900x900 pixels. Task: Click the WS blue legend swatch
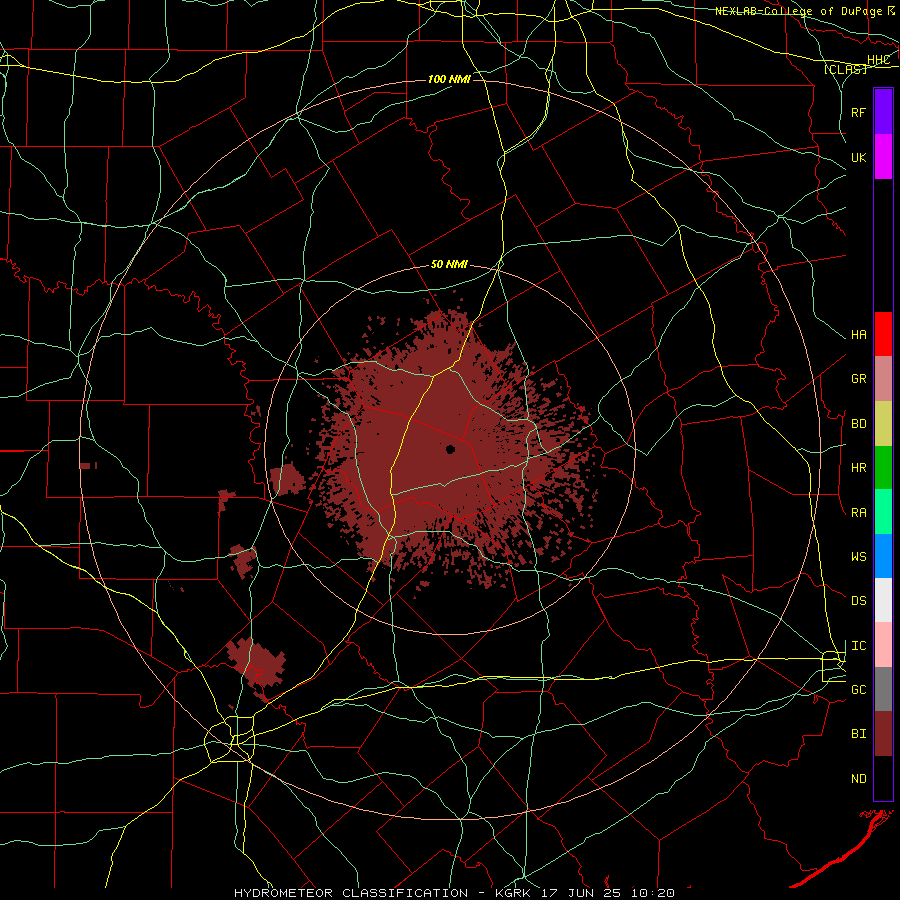pos(883,556)
